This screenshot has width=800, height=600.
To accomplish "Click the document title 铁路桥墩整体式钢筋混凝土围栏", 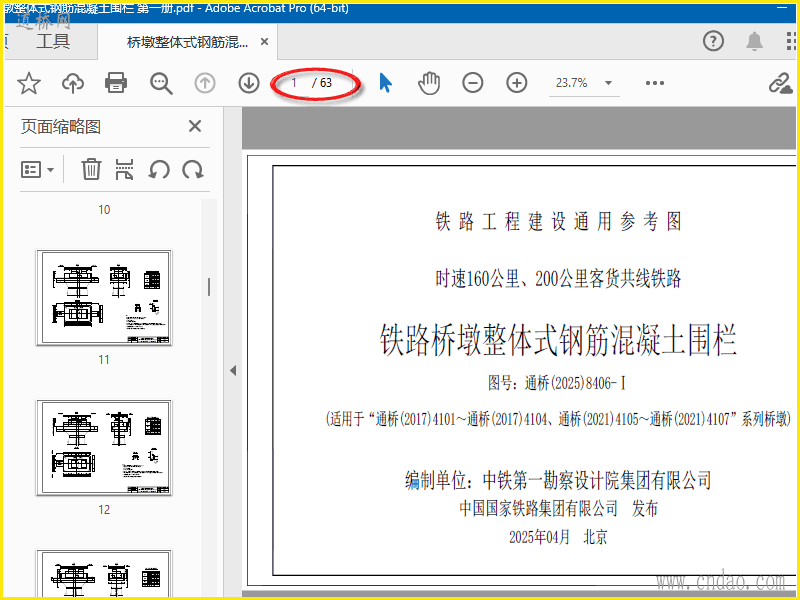I will (559, 340).
